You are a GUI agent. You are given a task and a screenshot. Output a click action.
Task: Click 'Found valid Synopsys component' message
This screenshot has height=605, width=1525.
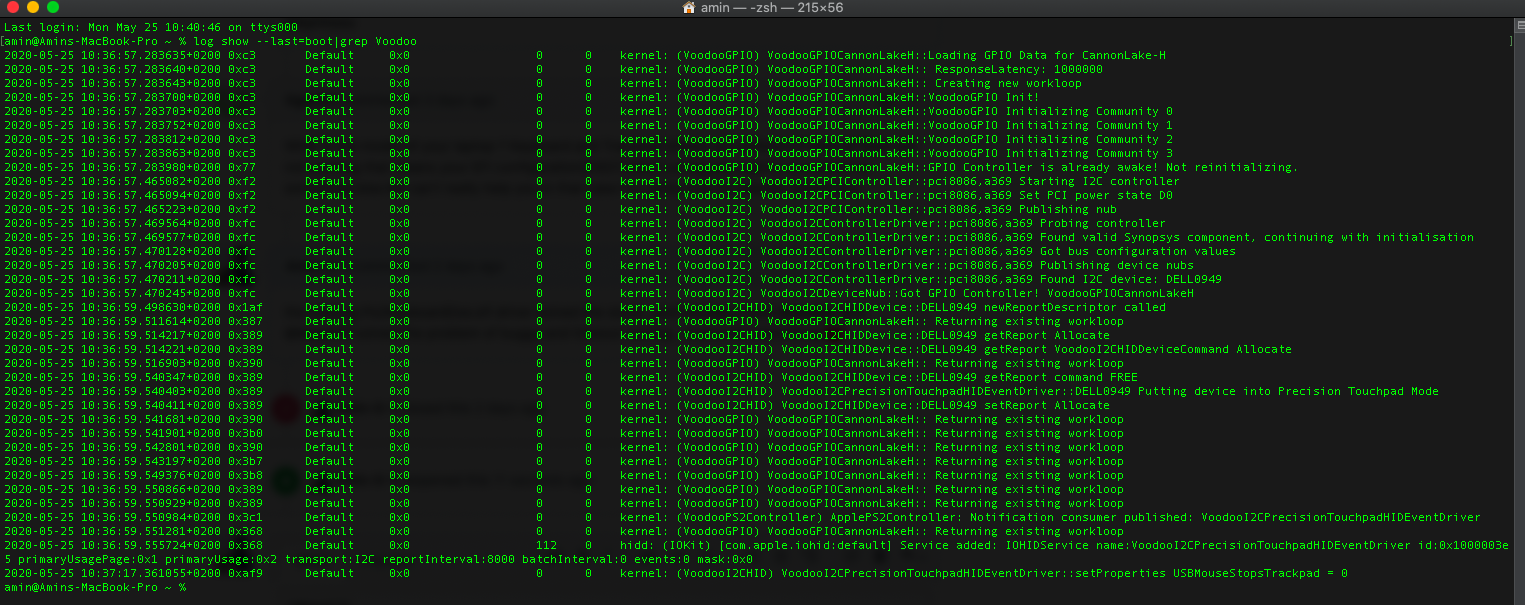1145,237
